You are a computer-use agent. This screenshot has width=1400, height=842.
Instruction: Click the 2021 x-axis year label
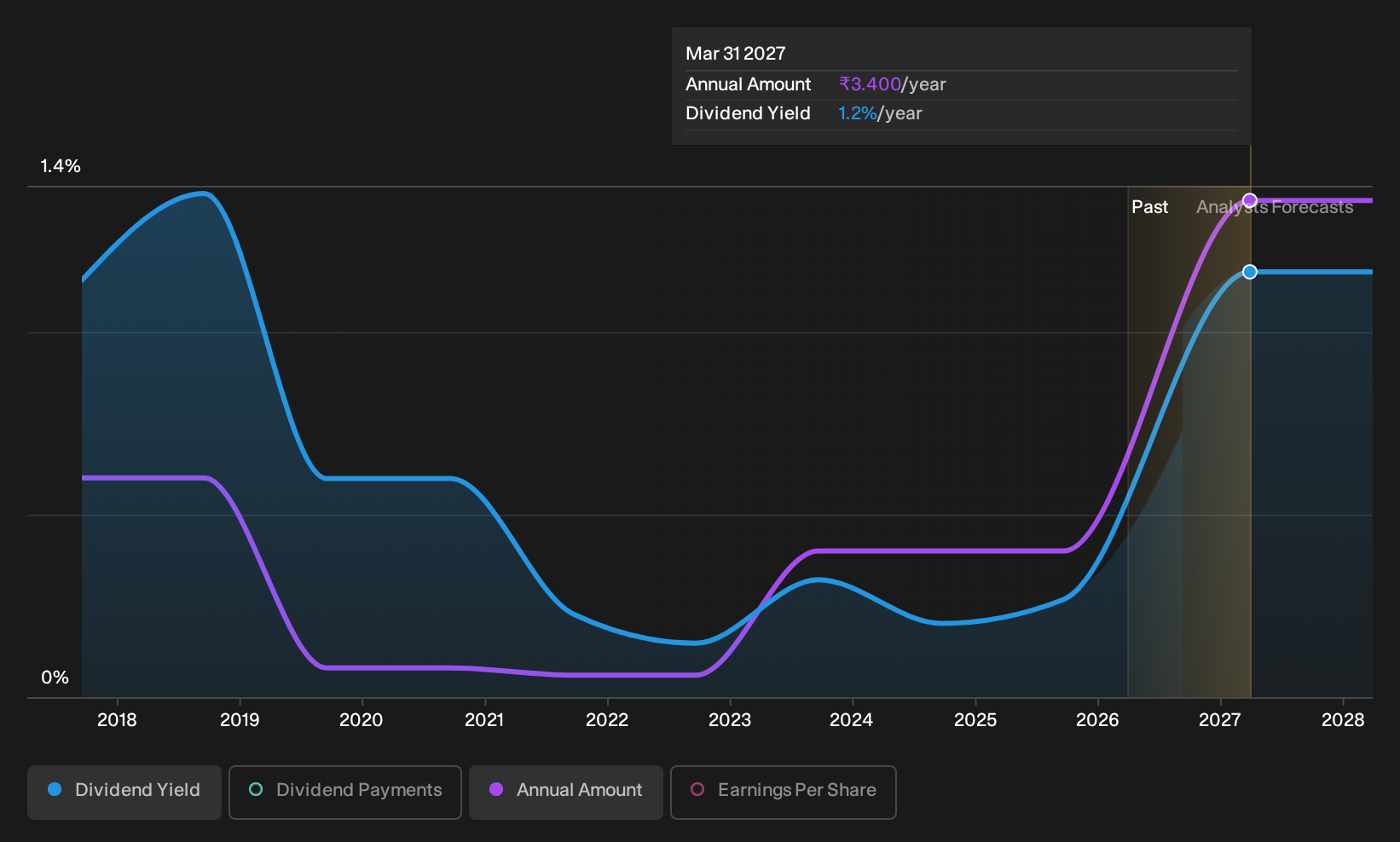(484, 720)
